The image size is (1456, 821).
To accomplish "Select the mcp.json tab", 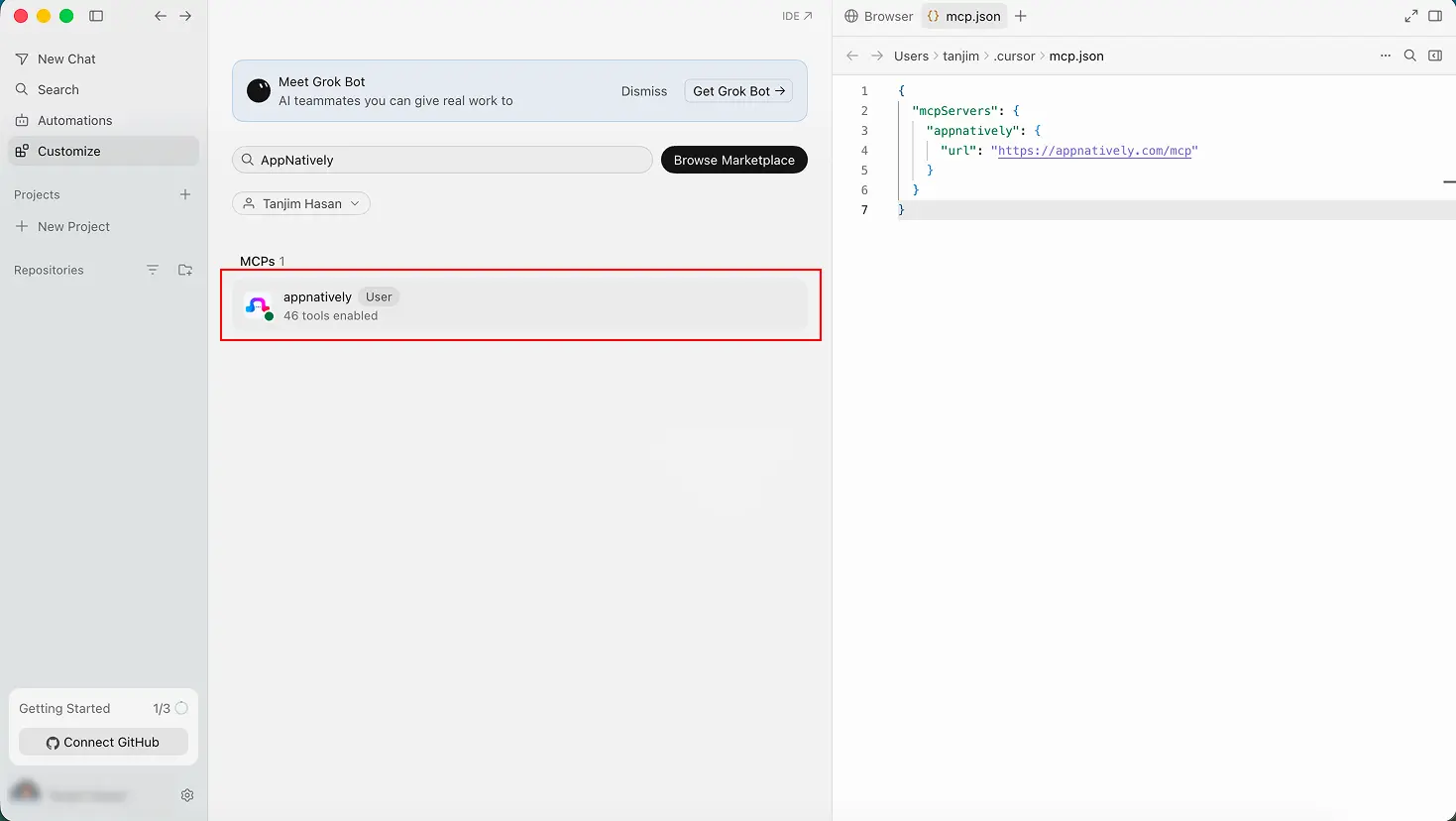I will click(964, 16).
